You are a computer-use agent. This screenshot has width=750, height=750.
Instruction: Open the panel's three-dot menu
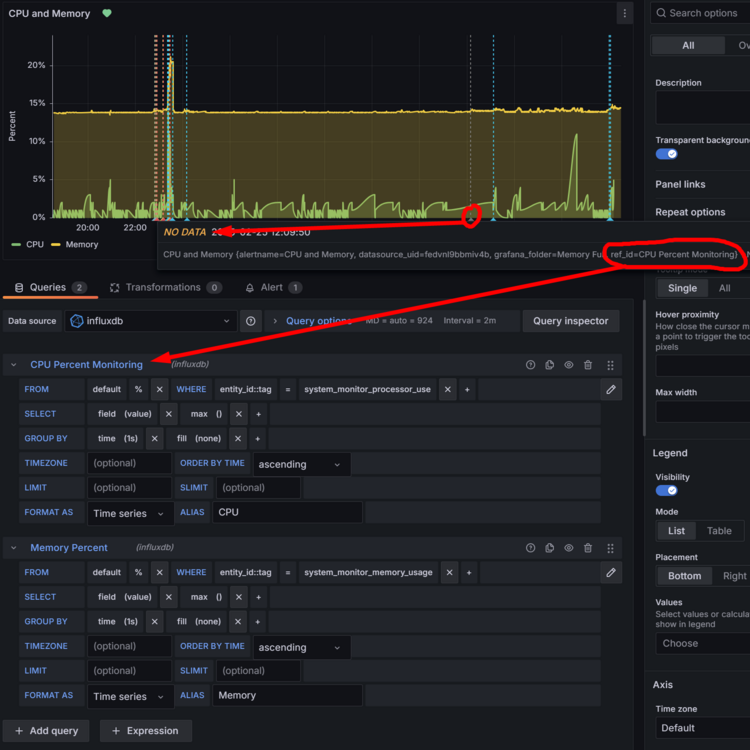point(625,14)
